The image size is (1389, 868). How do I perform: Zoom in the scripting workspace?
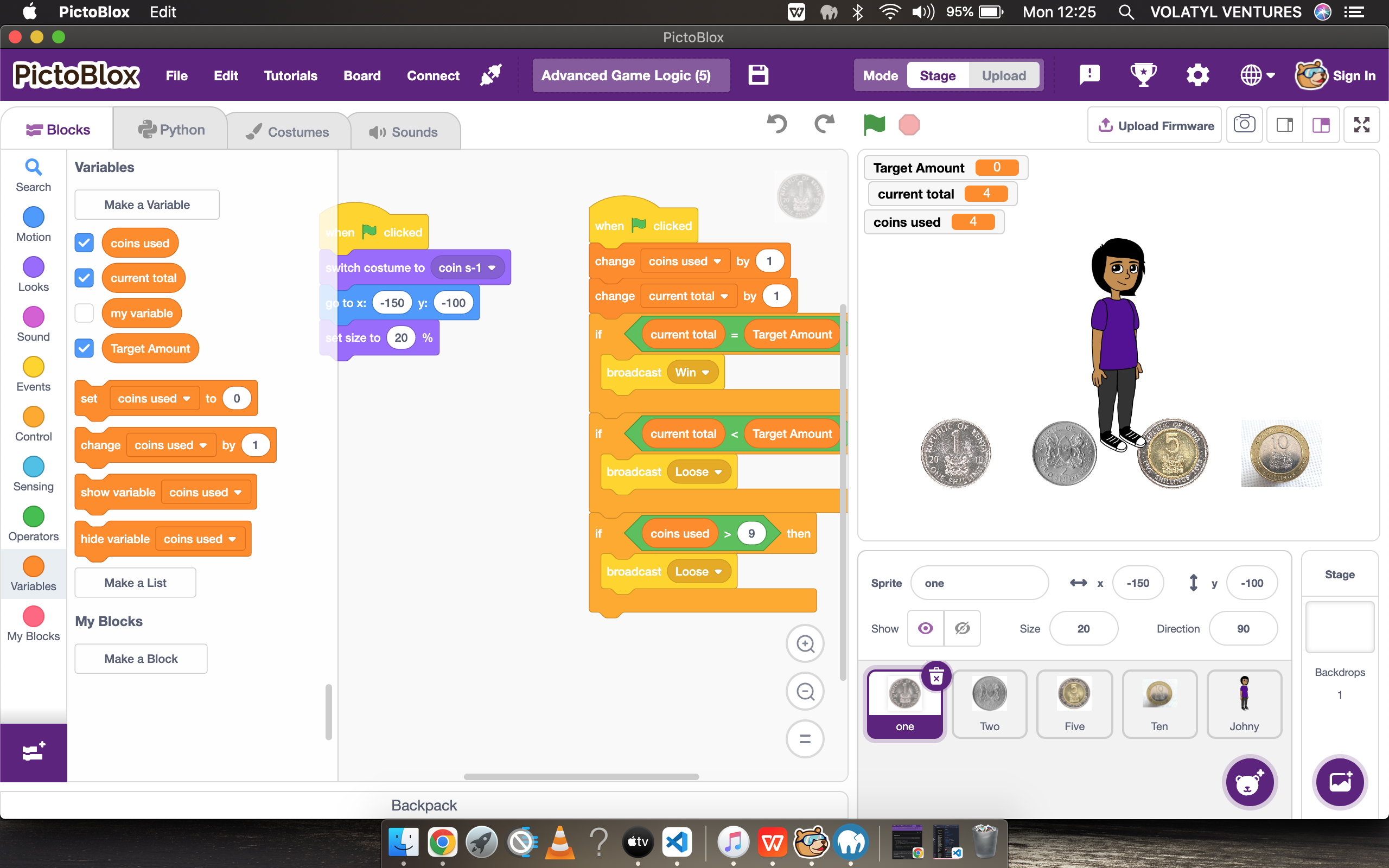[x=805, y=643]
